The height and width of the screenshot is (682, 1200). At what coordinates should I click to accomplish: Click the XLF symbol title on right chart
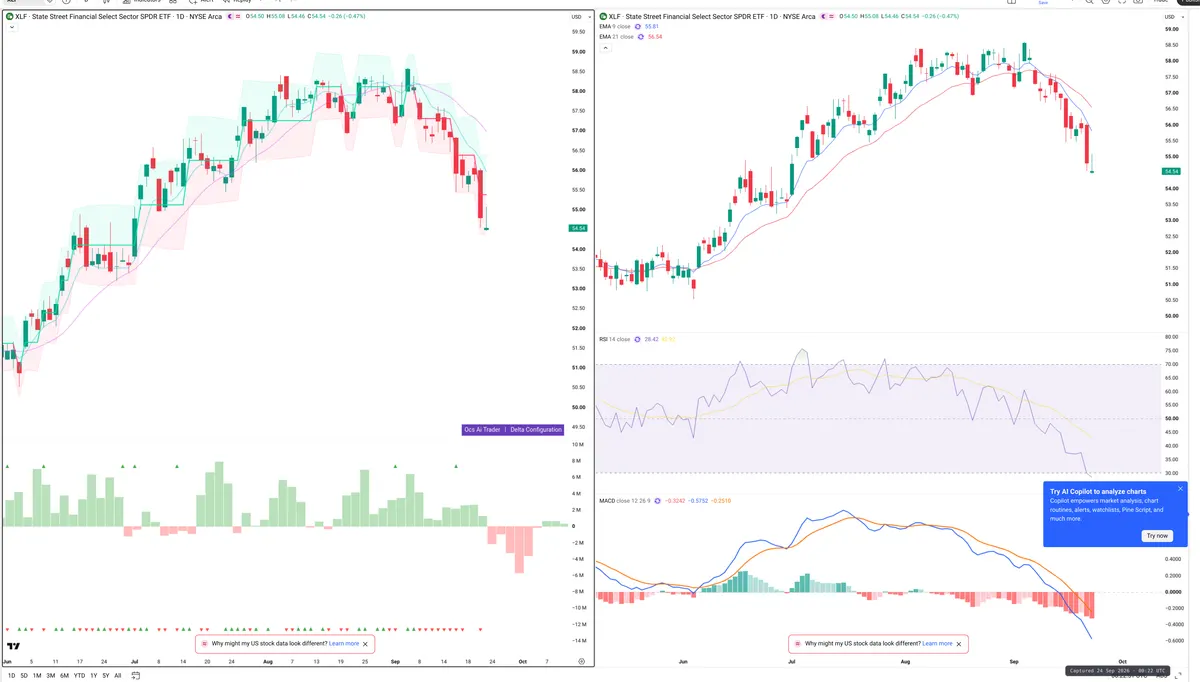(x=712, y=17)
